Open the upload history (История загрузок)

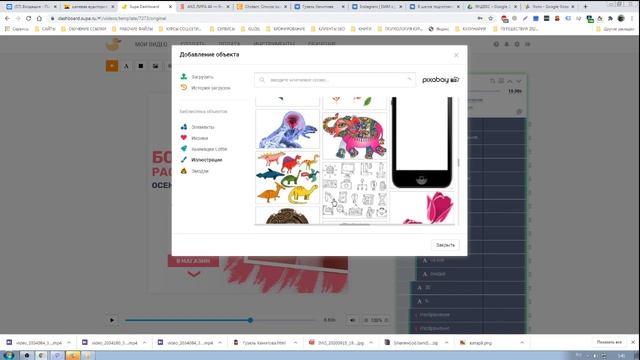[x=210, y=88]
